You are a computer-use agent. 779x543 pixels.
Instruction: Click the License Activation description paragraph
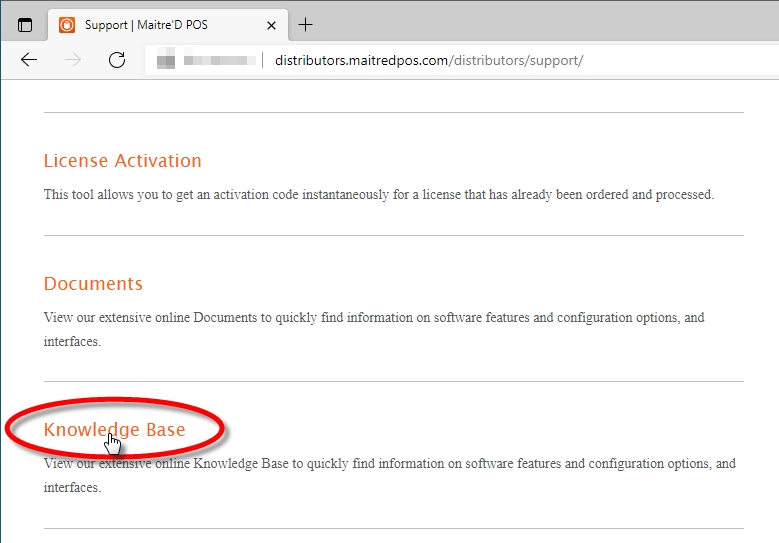click(x=378, y=195)
